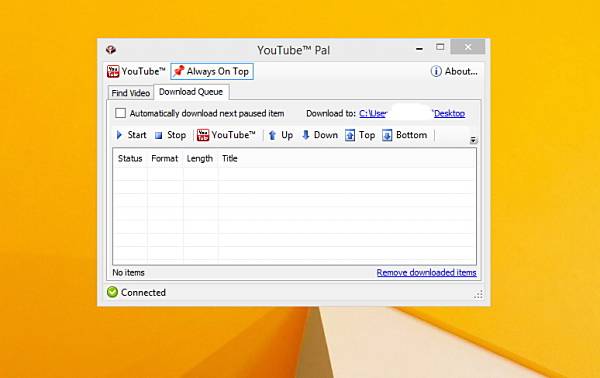Maximize the YouTube Pal window
The image size is (600, 378).
click(440, 47)
